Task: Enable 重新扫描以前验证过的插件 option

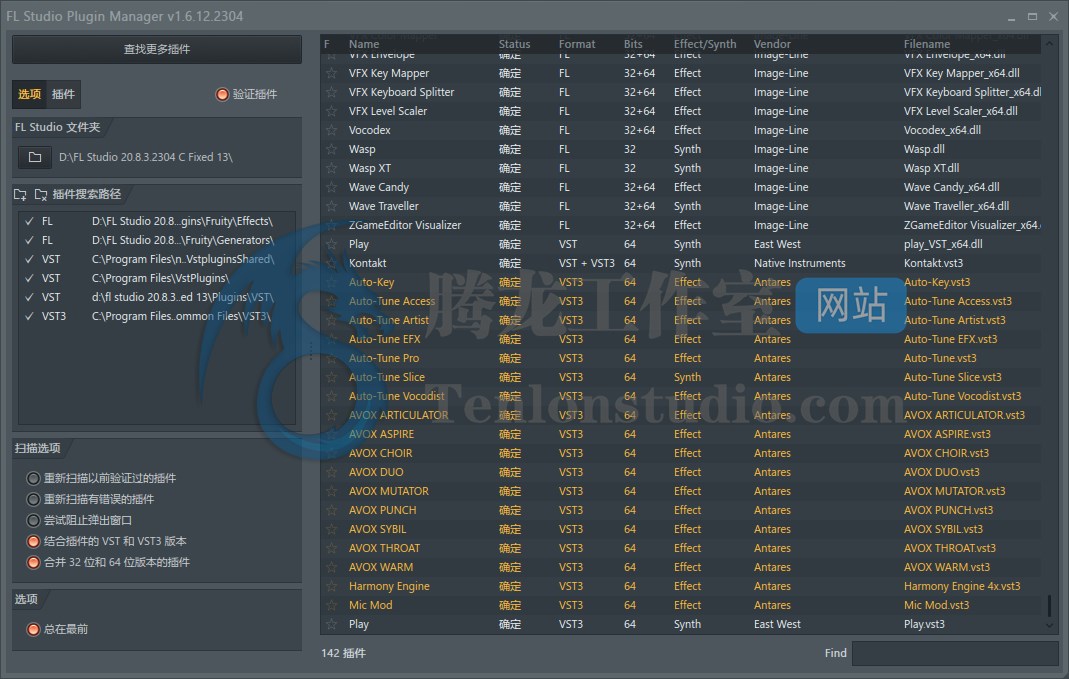Action: [x=33, y=478]
